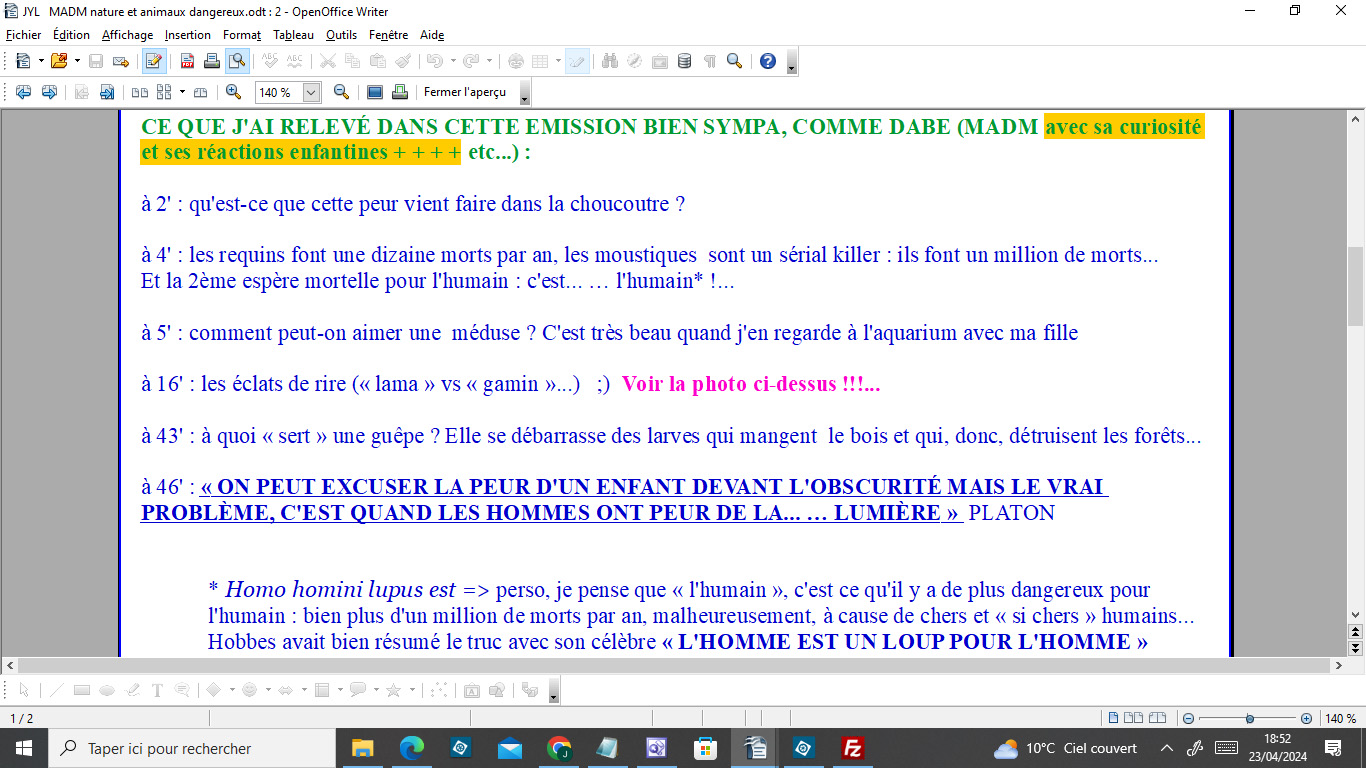Viewport: 1366px width, 768px height.
Task: Open the recent documents dropdown arrow beside the folder
Action: click(x=77, y=61)
